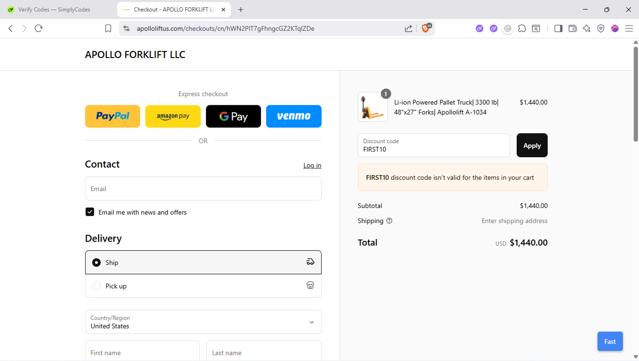639x361 pixels.
Task: Click the purple profile avatar icon
Action: [615, 29]
